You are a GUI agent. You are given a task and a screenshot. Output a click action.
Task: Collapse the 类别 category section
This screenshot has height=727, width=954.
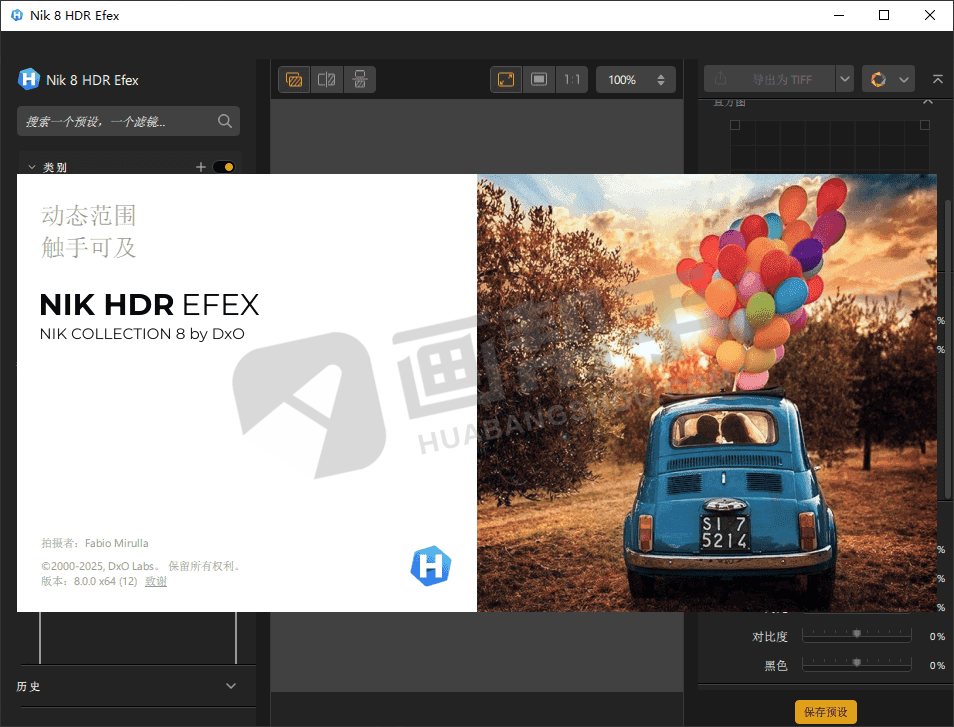(32, 167)
